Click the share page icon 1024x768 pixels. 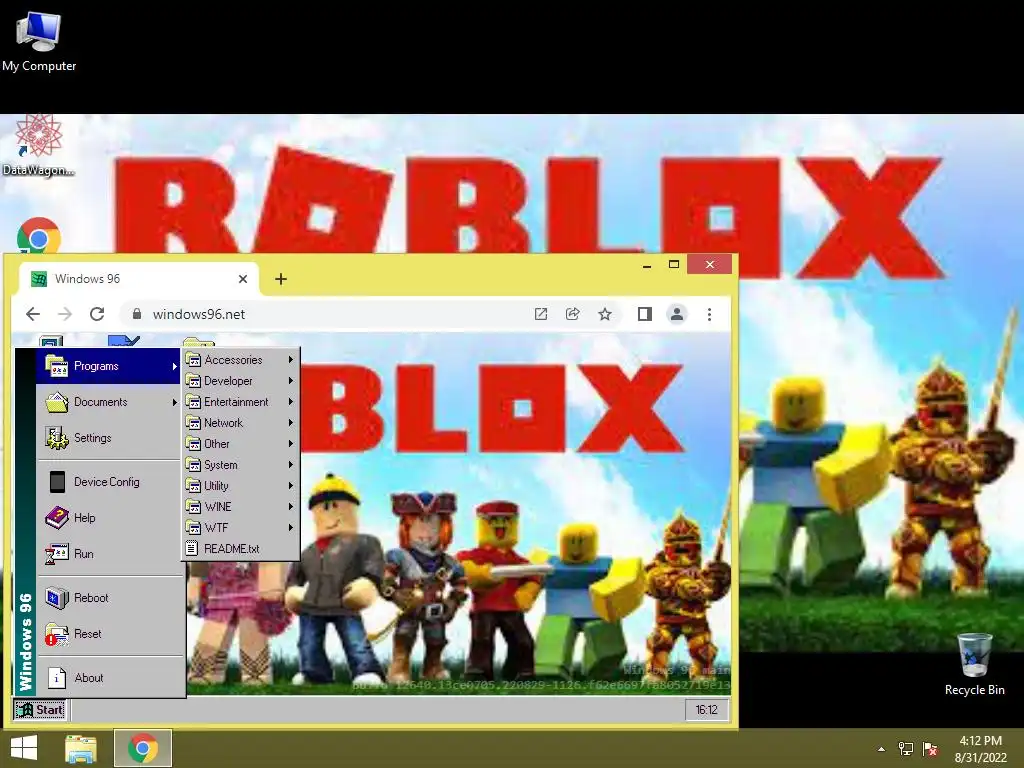click(x=573, y=314)
